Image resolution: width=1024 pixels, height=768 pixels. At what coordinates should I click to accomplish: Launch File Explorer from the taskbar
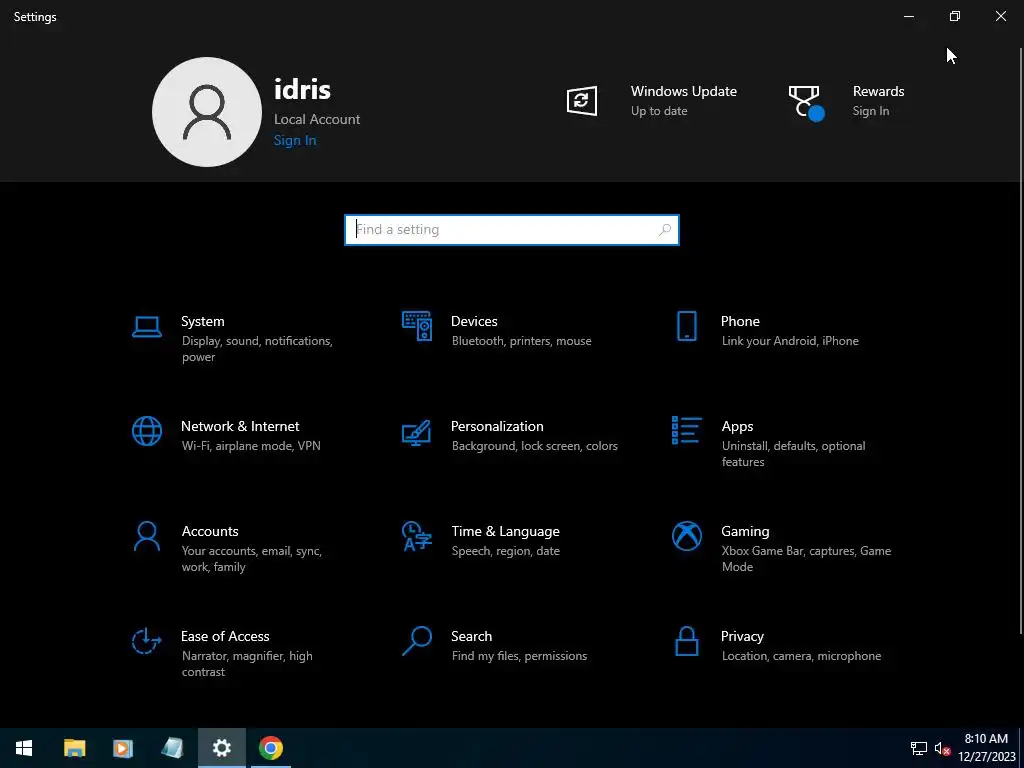coord(74,748)
